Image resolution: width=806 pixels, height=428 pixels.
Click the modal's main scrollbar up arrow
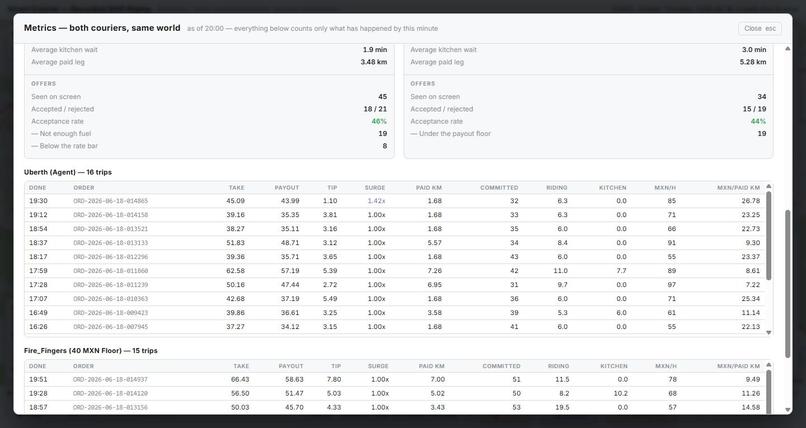click(787, 49)
